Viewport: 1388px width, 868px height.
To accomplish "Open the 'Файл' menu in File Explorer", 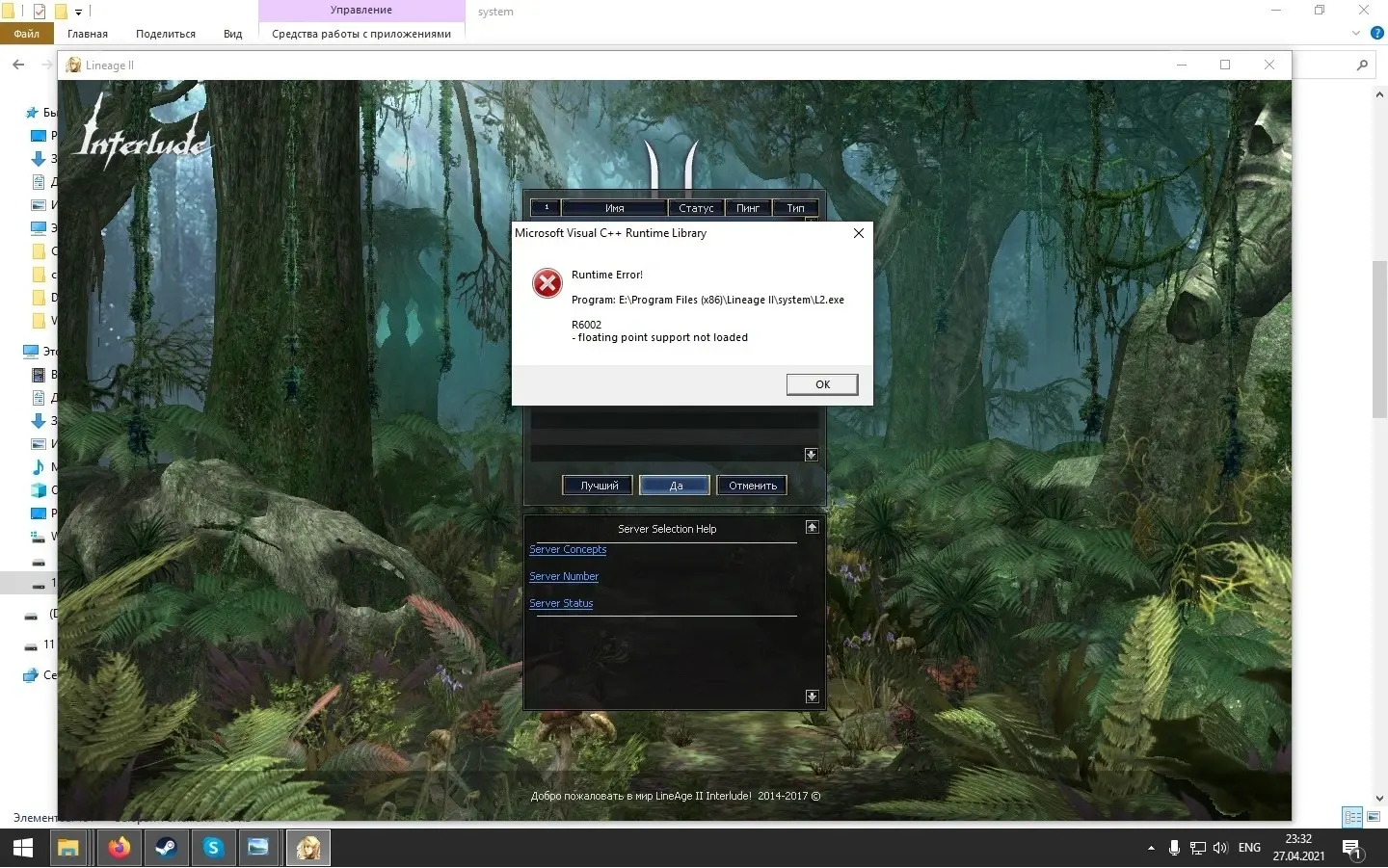I will (26, 34).
